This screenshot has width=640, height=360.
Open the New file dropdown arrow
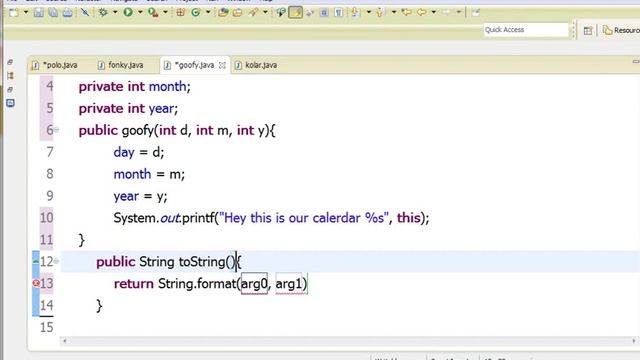tap(26, 13)
